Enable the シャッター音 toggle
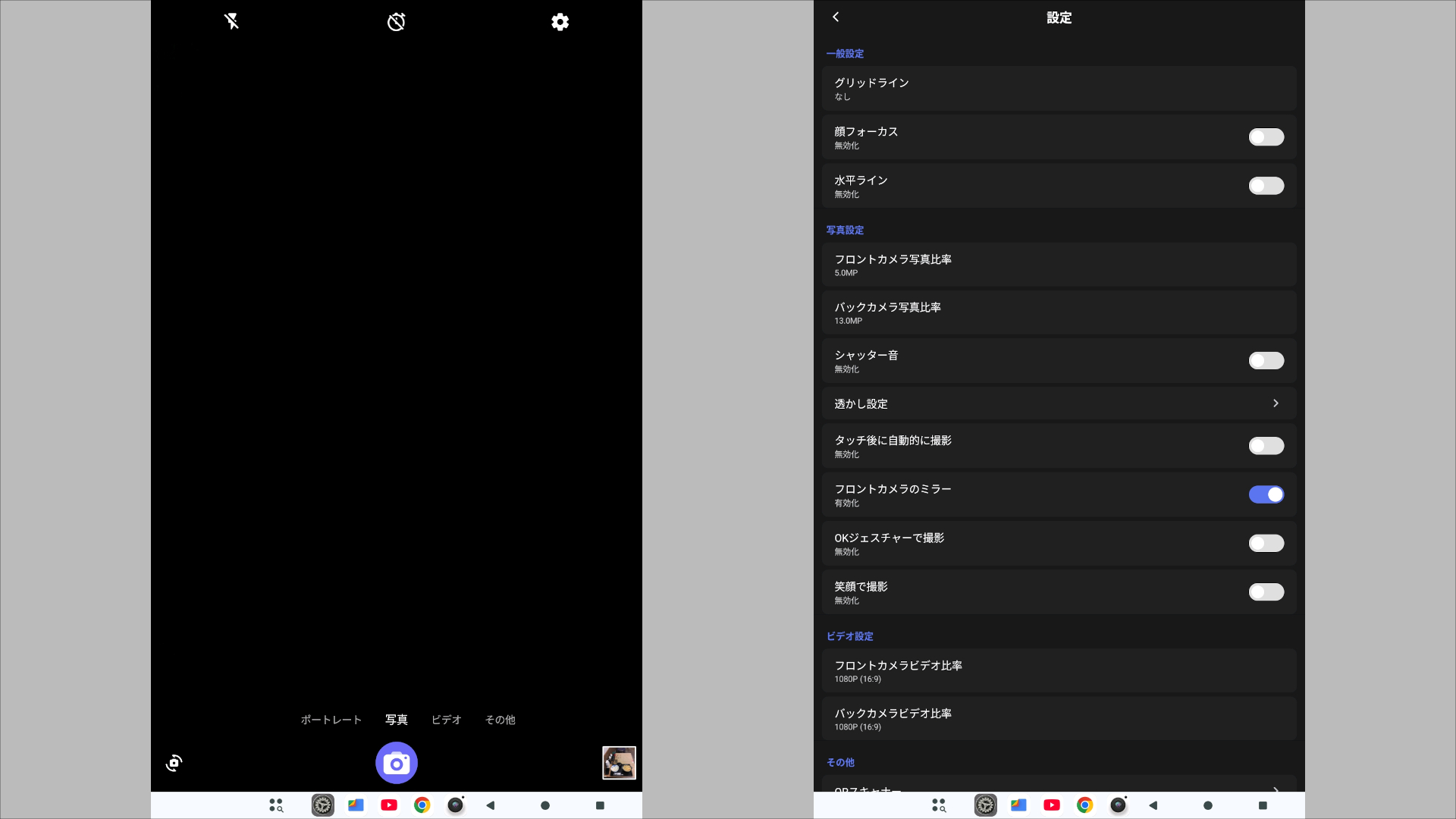 point(1266,360)
